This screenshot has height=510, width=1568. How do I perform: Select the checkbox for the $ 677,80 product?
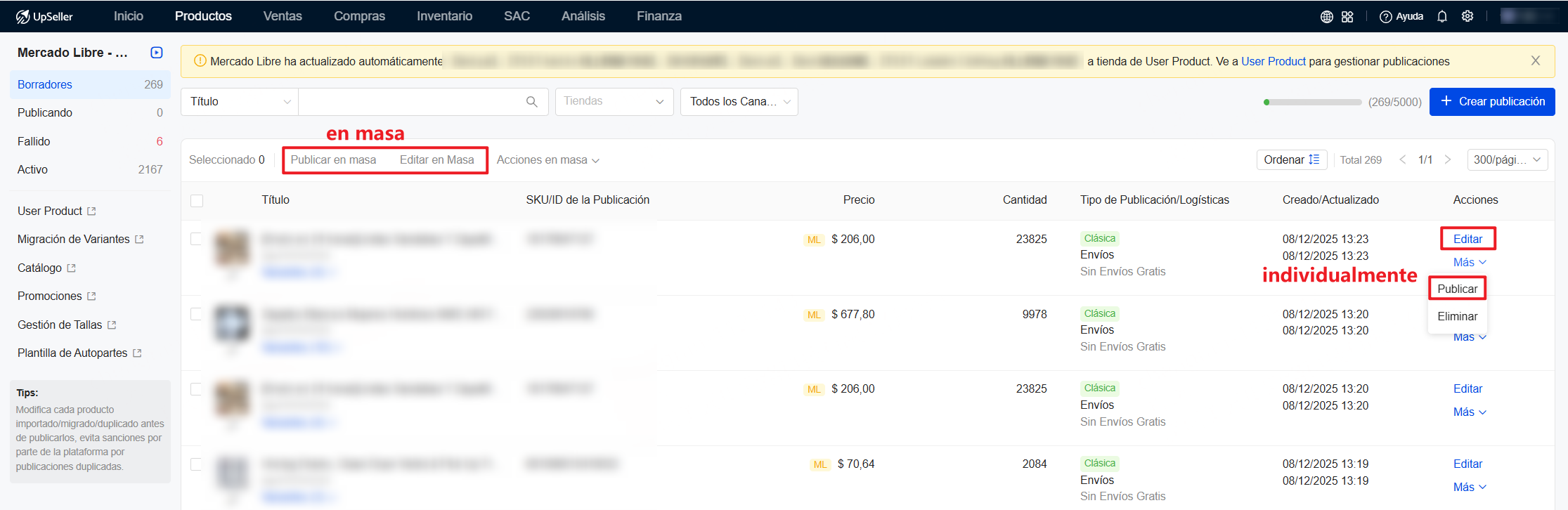tap(197, 314)
